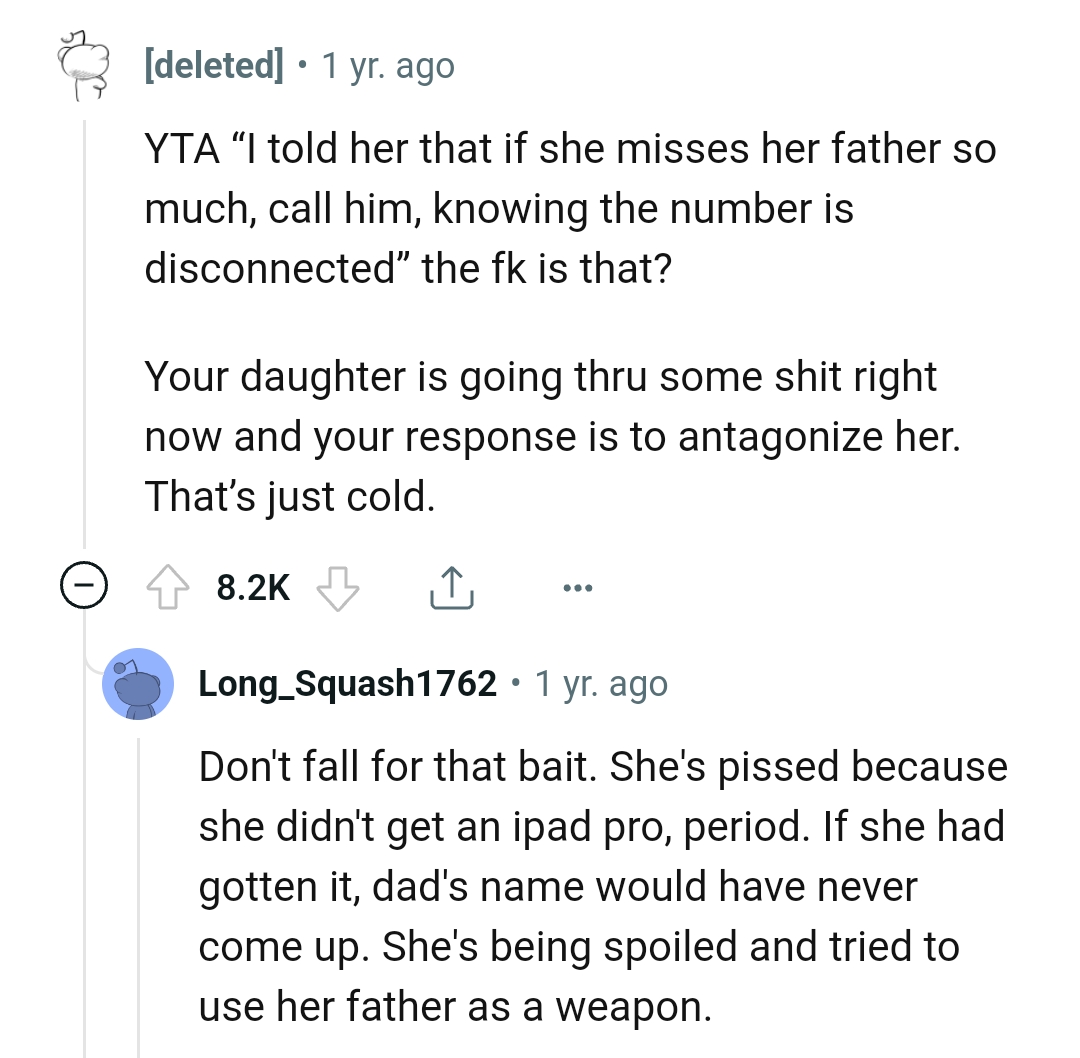Click Long_Squash1762's avatar
Image resolution: width=1080 pixels, height=1058 pixels.
pos(138,684)
